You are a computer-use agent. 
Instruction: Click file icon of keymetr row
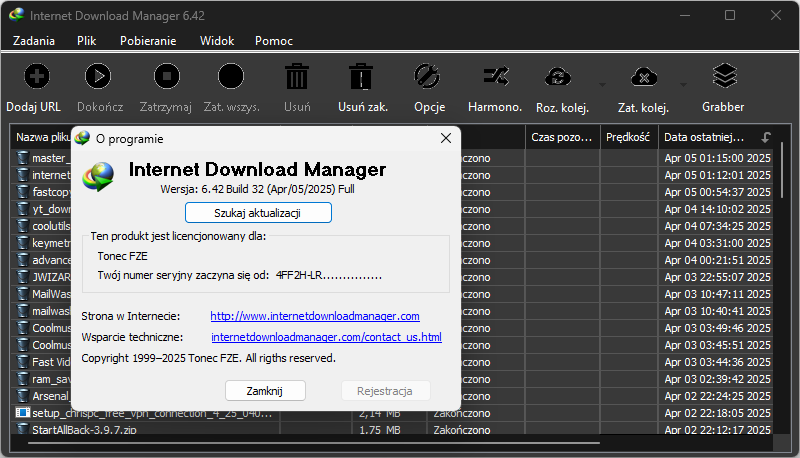[x=22, y=243]
